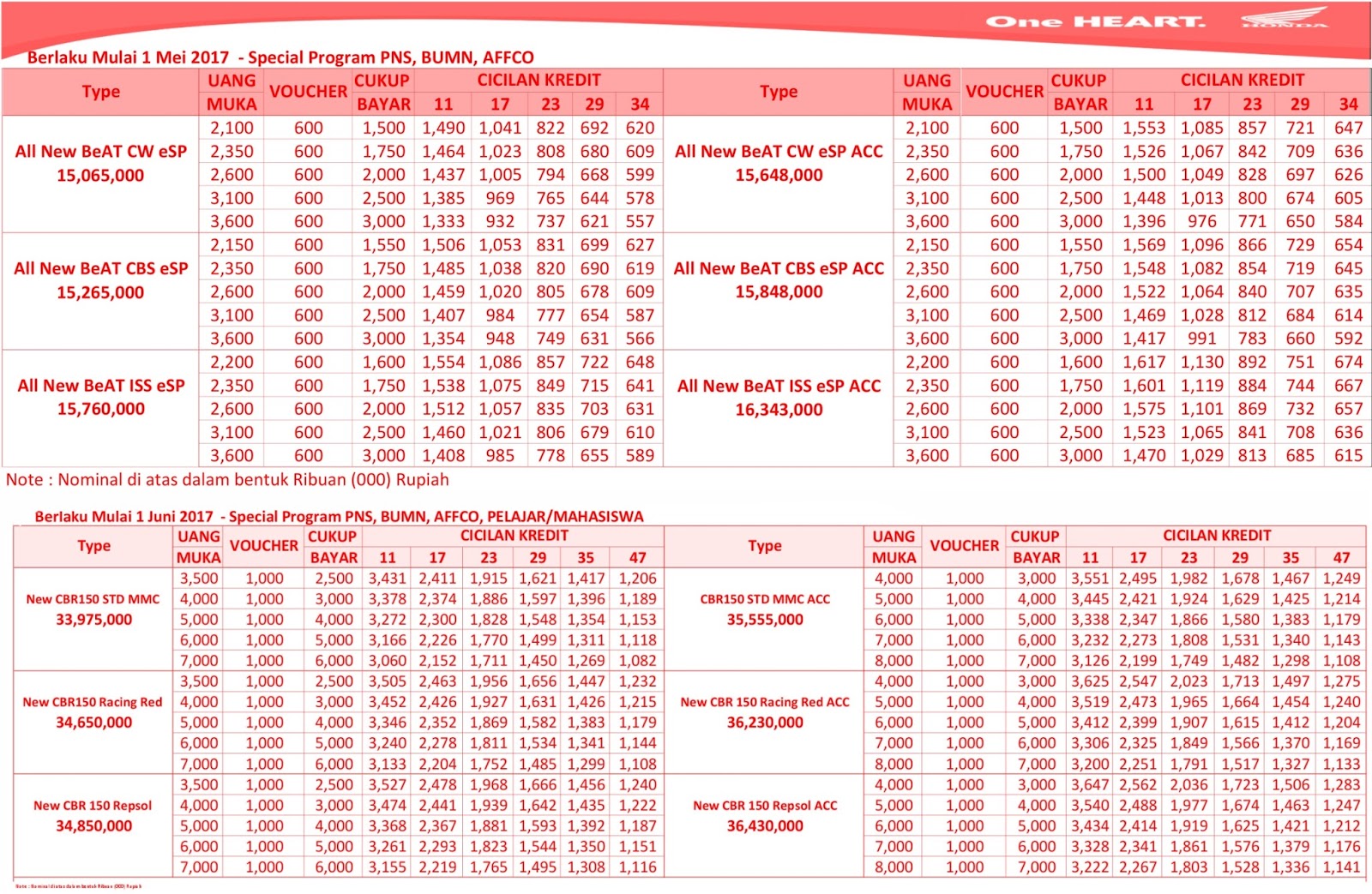Select the price 33,975,000
1372x894 pixels.
[x=93, y=619]
